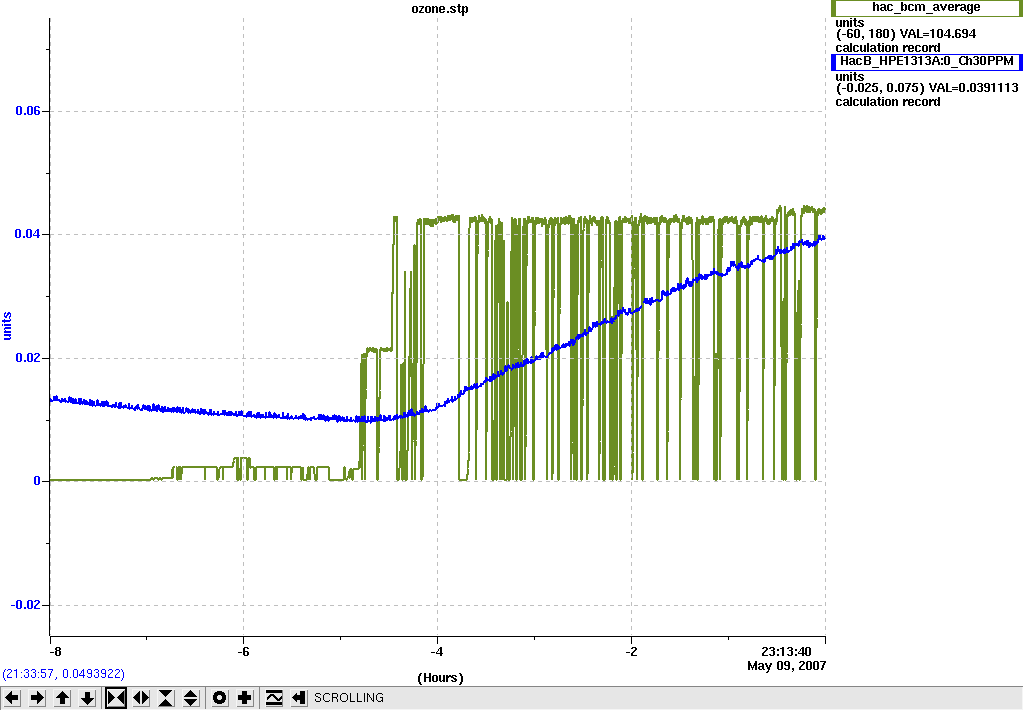The image size is (1023, 710).
Task: Click the -6 hours x-axis tick label
Action: click(243, 651)
